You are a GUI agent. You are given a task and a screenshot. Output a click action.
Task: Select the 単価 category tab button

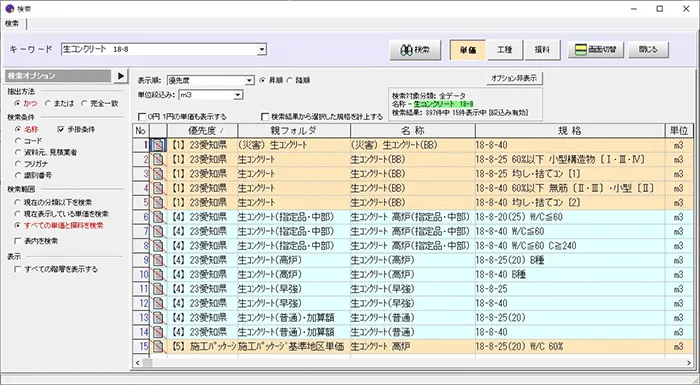tap(467, 50)
